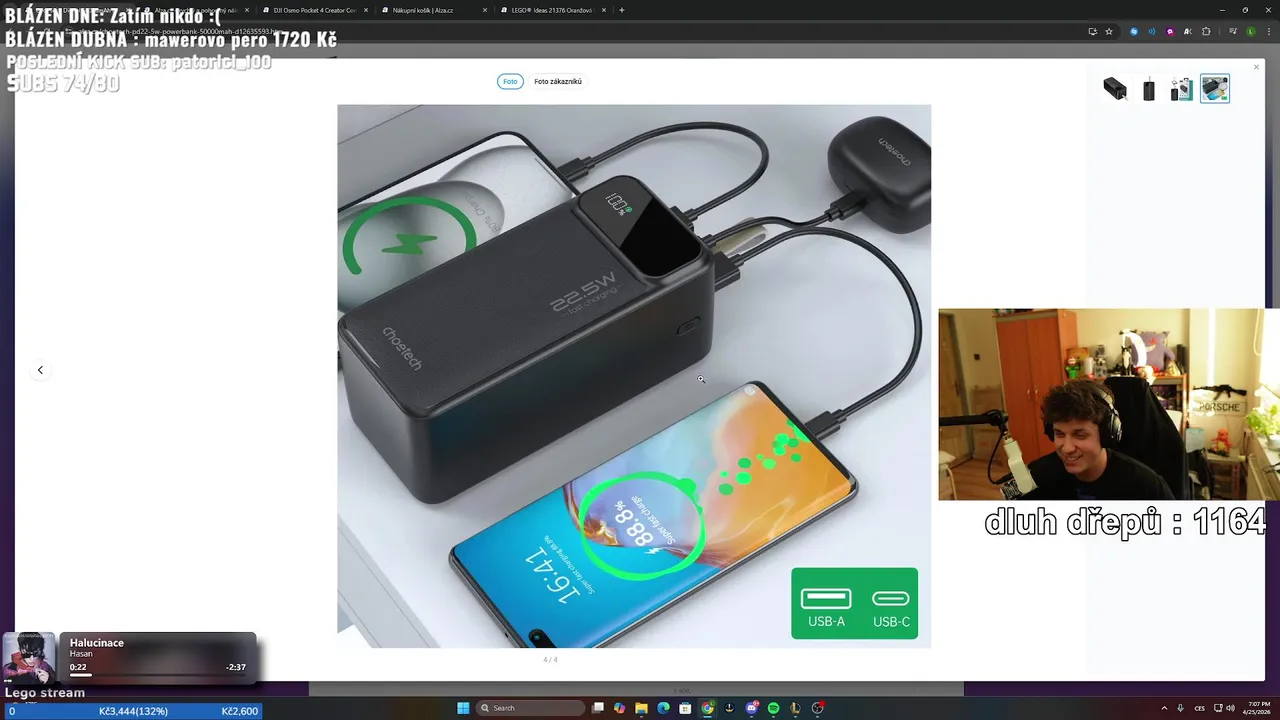Open Spotify from the taskbar
Viewport: 1280px width, 720px height.
coord(773,708)
